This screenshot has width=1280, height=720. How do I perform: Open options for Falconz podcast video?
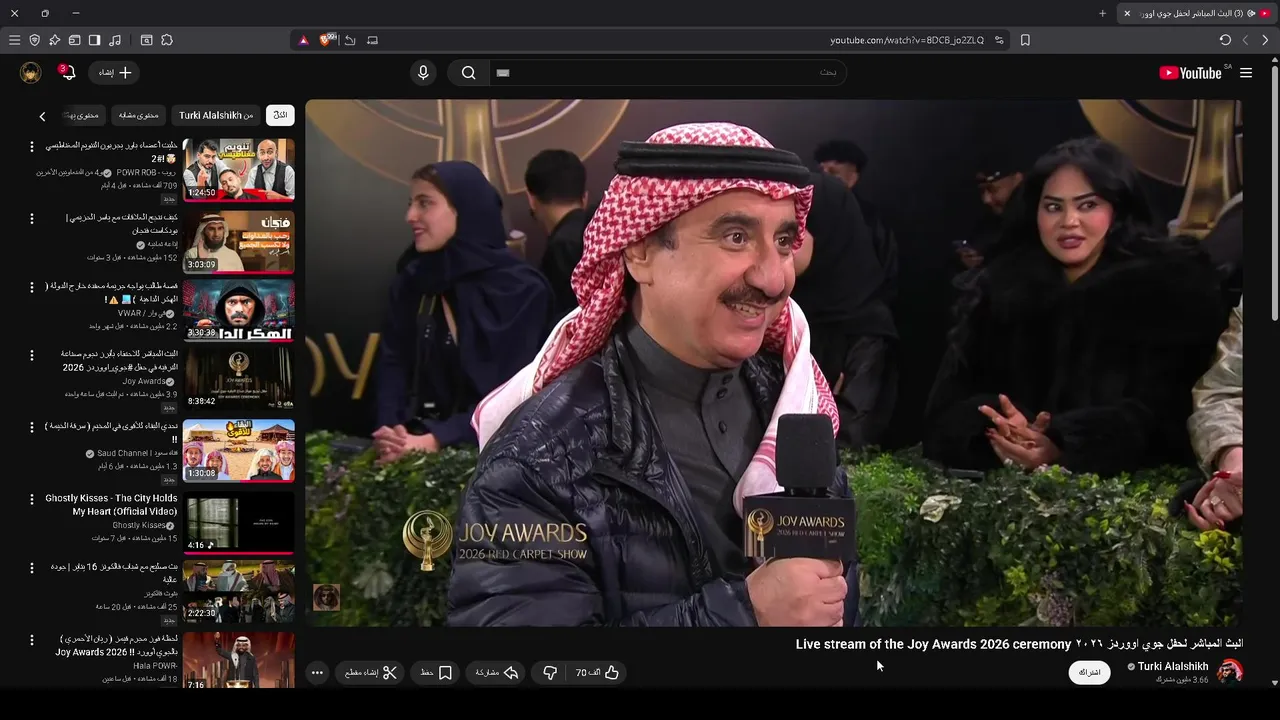[31, 568]
